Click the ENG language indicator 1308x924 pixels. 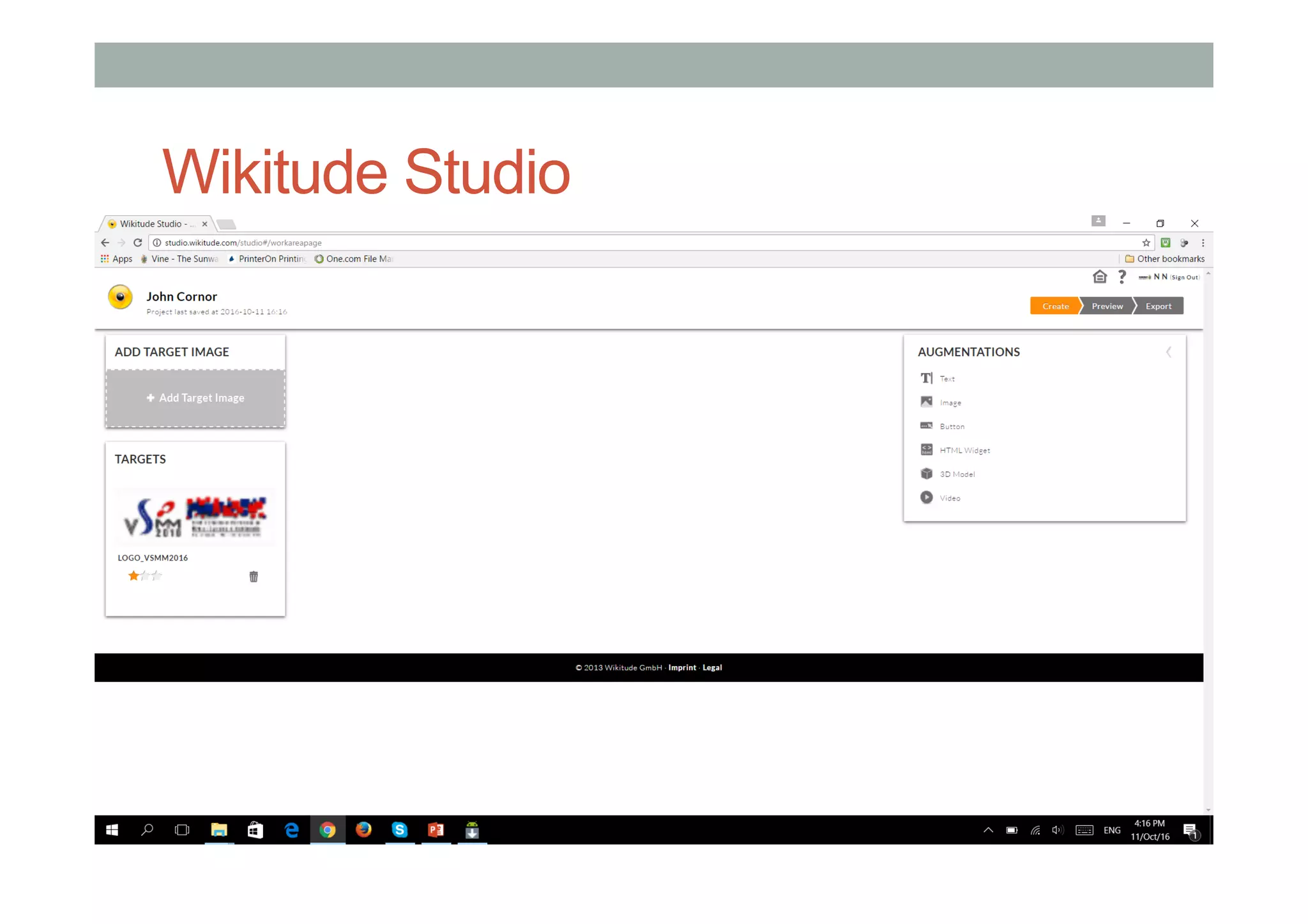[x=1112, y=830]
